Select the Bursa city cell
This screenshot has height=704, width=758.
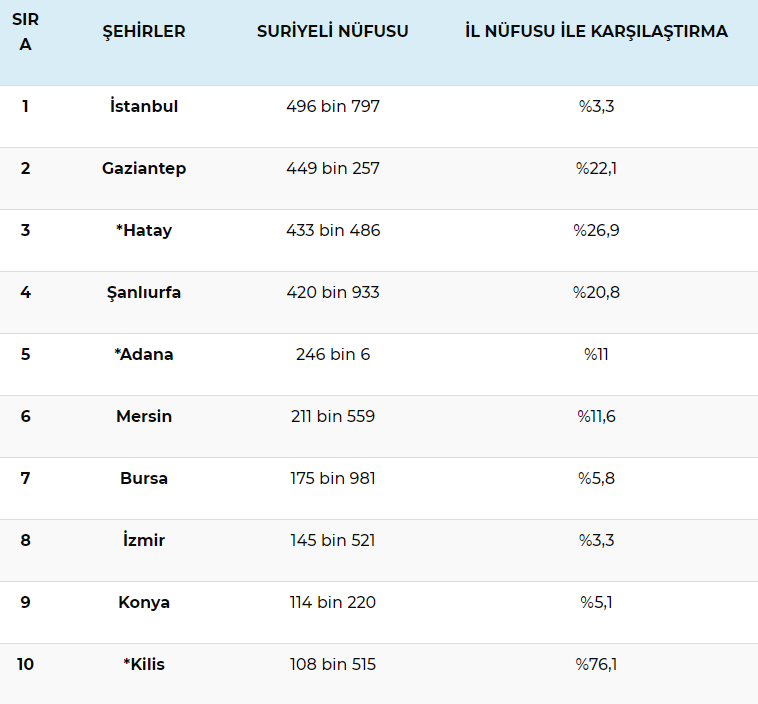pyautogui.click(x=144, y=478)
